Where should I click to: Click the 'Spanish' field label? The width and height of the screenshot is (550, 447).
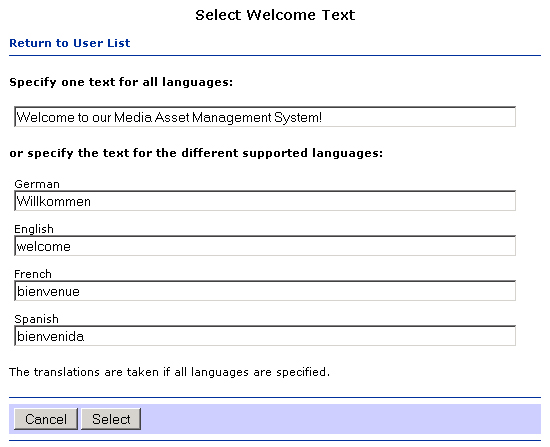(36, 319)
